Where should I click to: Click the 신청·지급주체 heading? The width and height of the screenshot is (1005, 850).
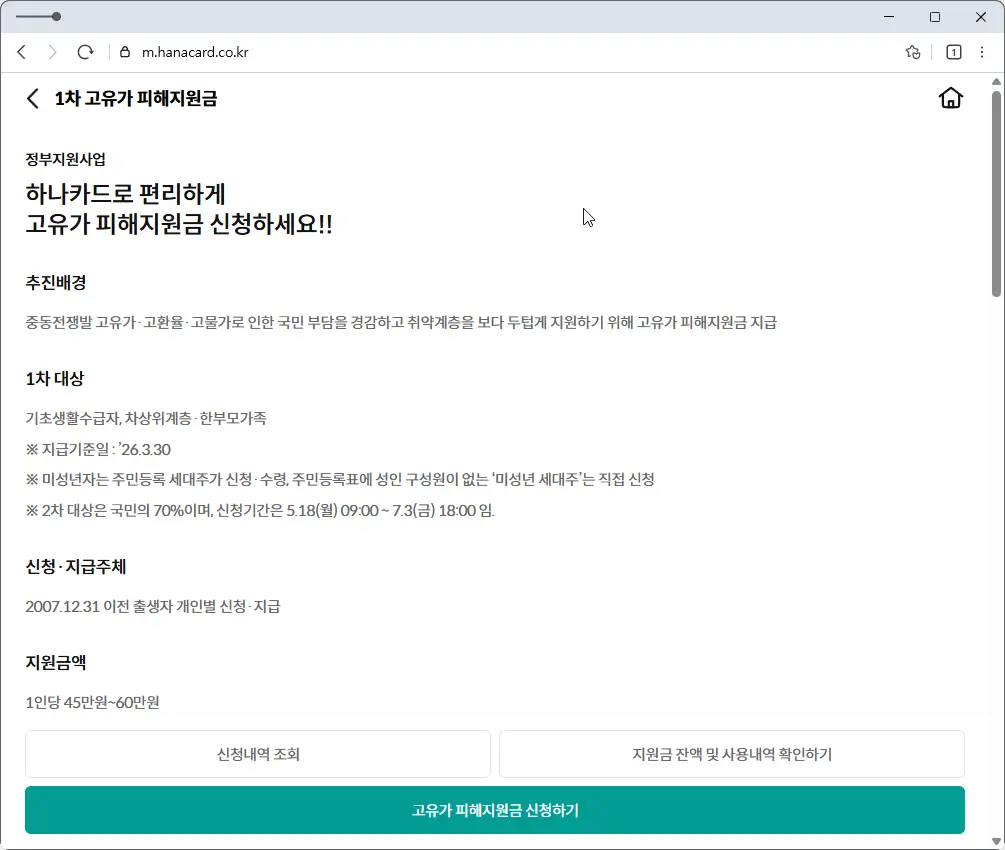pyautogui.click(x=76, y=567)
